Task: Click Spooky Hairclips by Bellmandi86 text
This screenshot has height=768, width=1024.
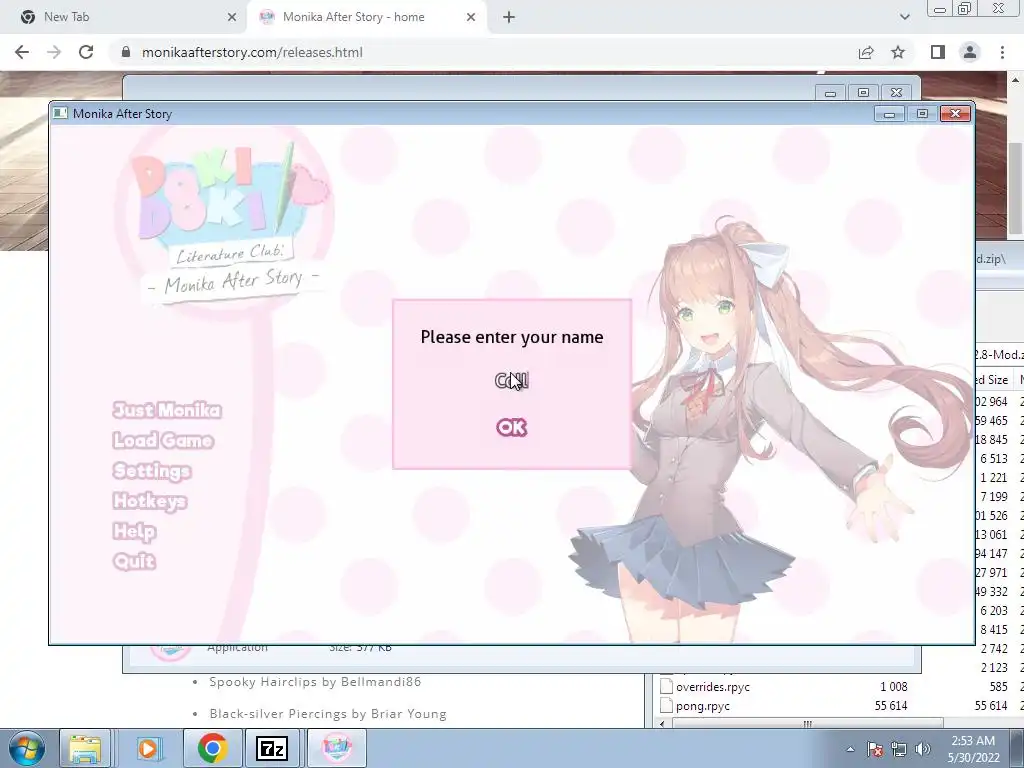Action: [x=315, y=682]
